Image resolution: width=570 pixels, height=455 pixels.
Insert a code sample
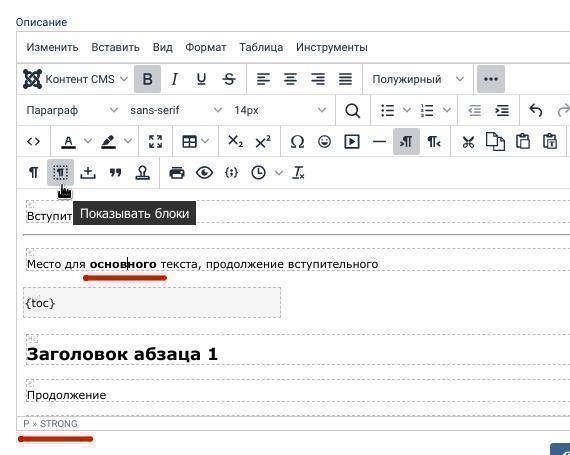pos(232,172)
